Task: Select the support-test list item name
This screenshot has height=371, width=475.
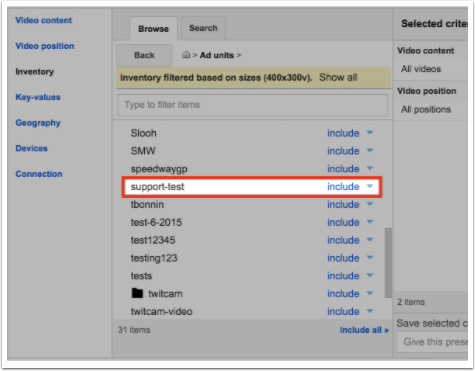Action: [x=157, y=187]
